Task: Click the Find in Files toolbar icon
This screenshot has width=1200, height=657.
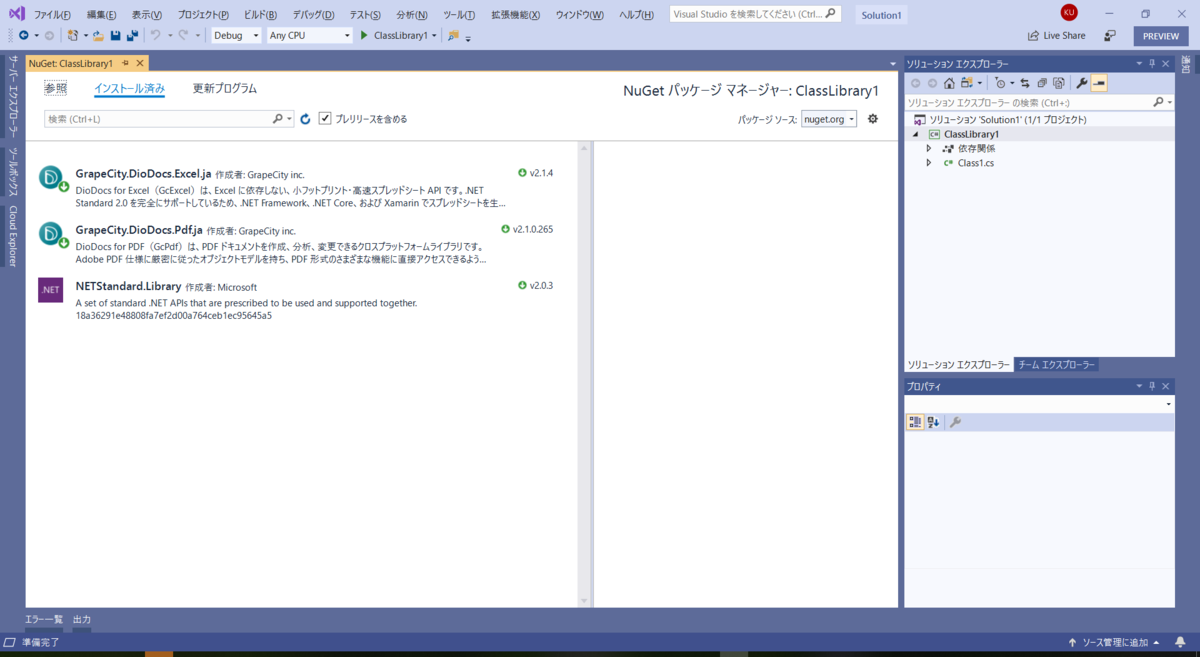Action: (453, 35)
